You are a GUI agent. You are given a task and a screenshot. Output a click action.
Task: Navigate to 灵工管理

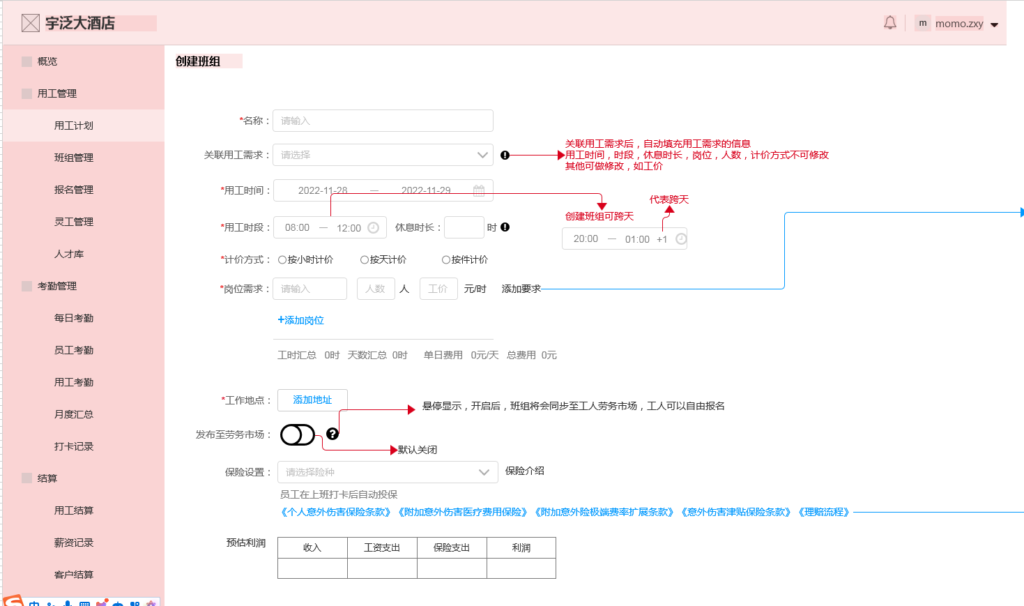coord(73,221)
